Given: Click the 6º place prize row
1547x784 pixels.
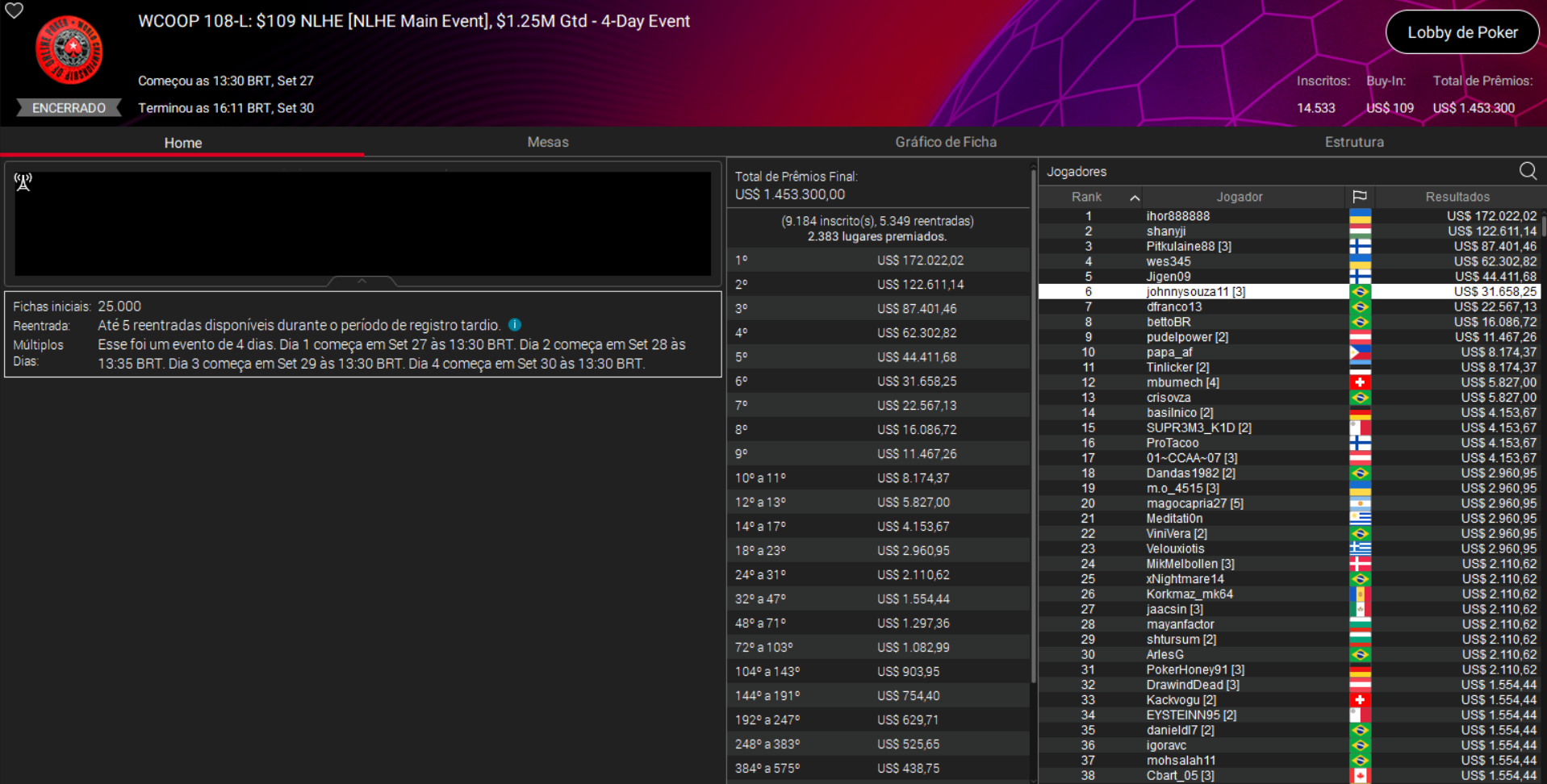Looking at the screenshot, I should (878, 382).
